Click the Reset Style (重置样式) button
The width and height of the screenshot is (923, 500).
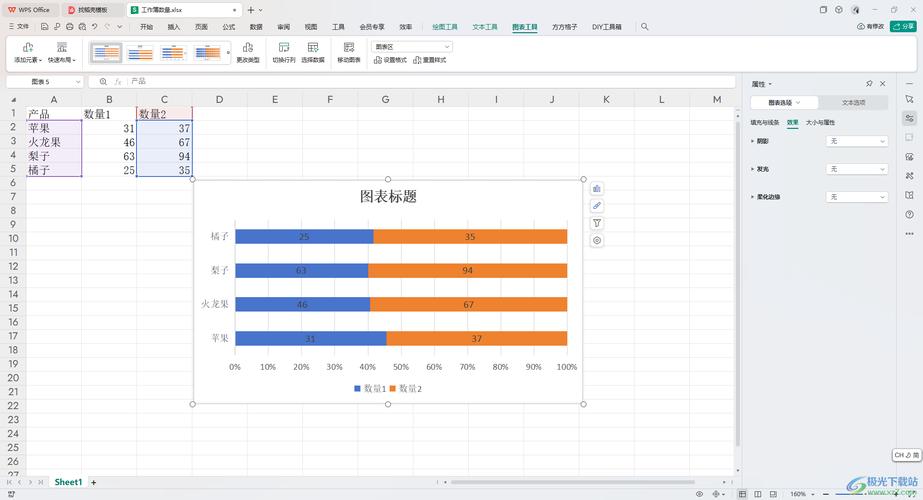coord(430,60)
